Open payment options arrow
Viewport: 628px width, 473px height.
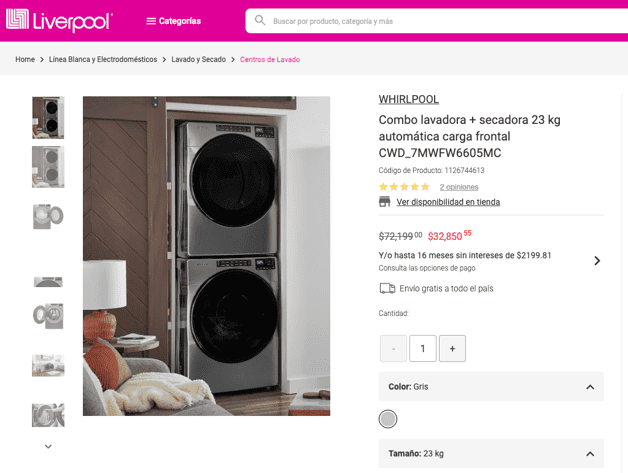(597, 261)
